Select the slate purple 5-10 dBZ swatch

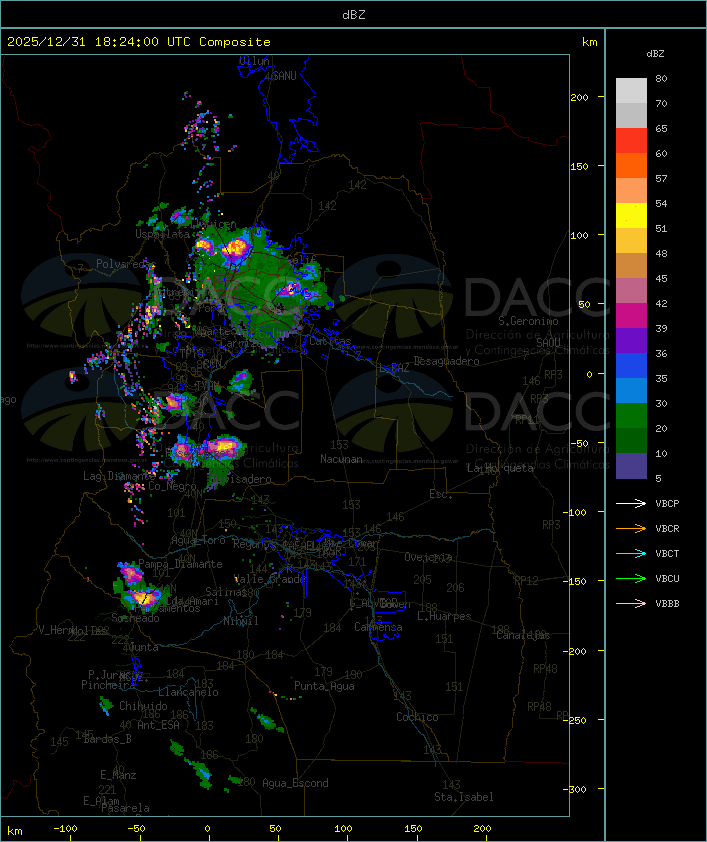tap(631, 465)
